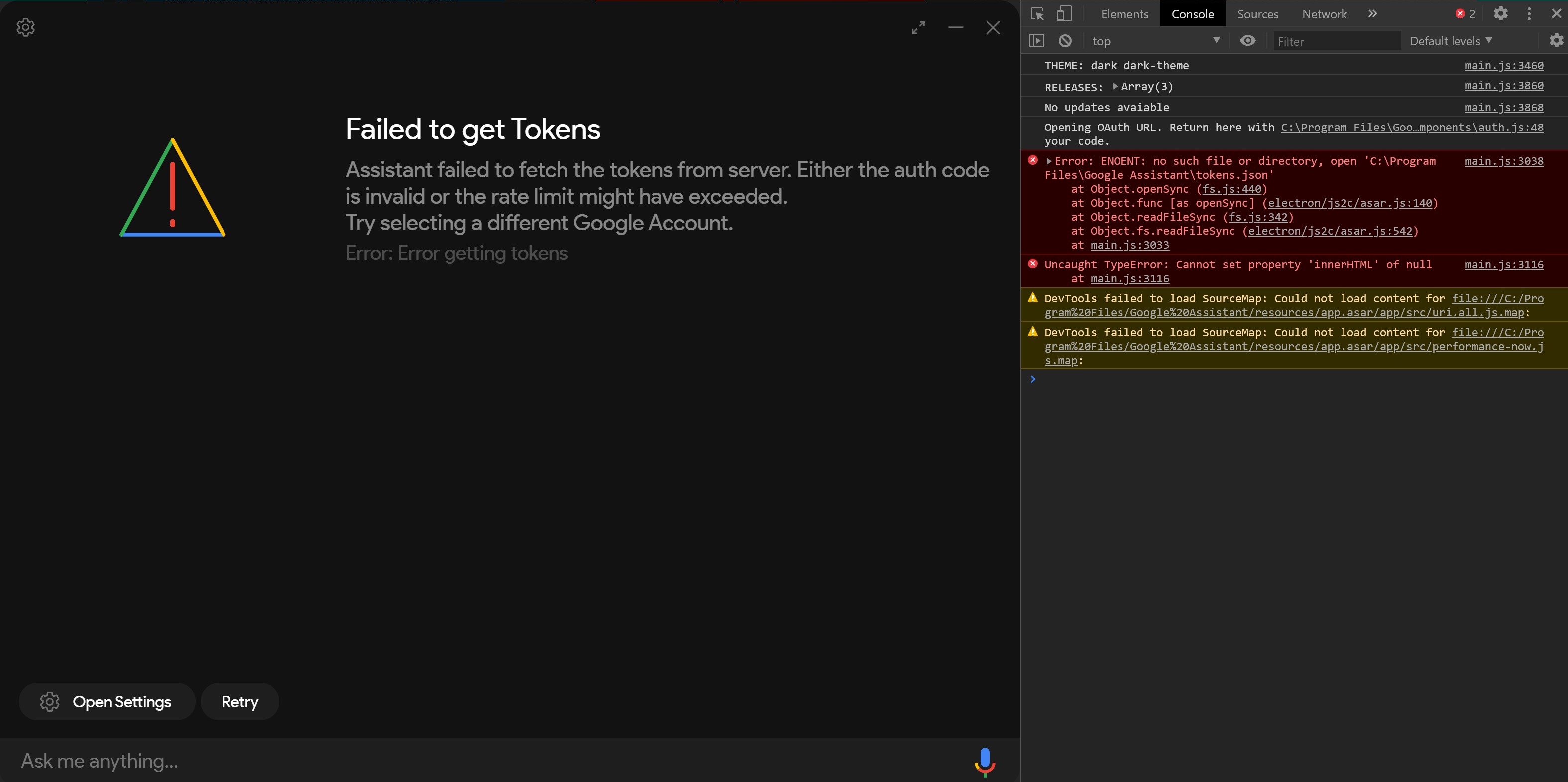Reveal hidden panels via the chevron overflow
Screen dimensions: 1568x782
1372,13
